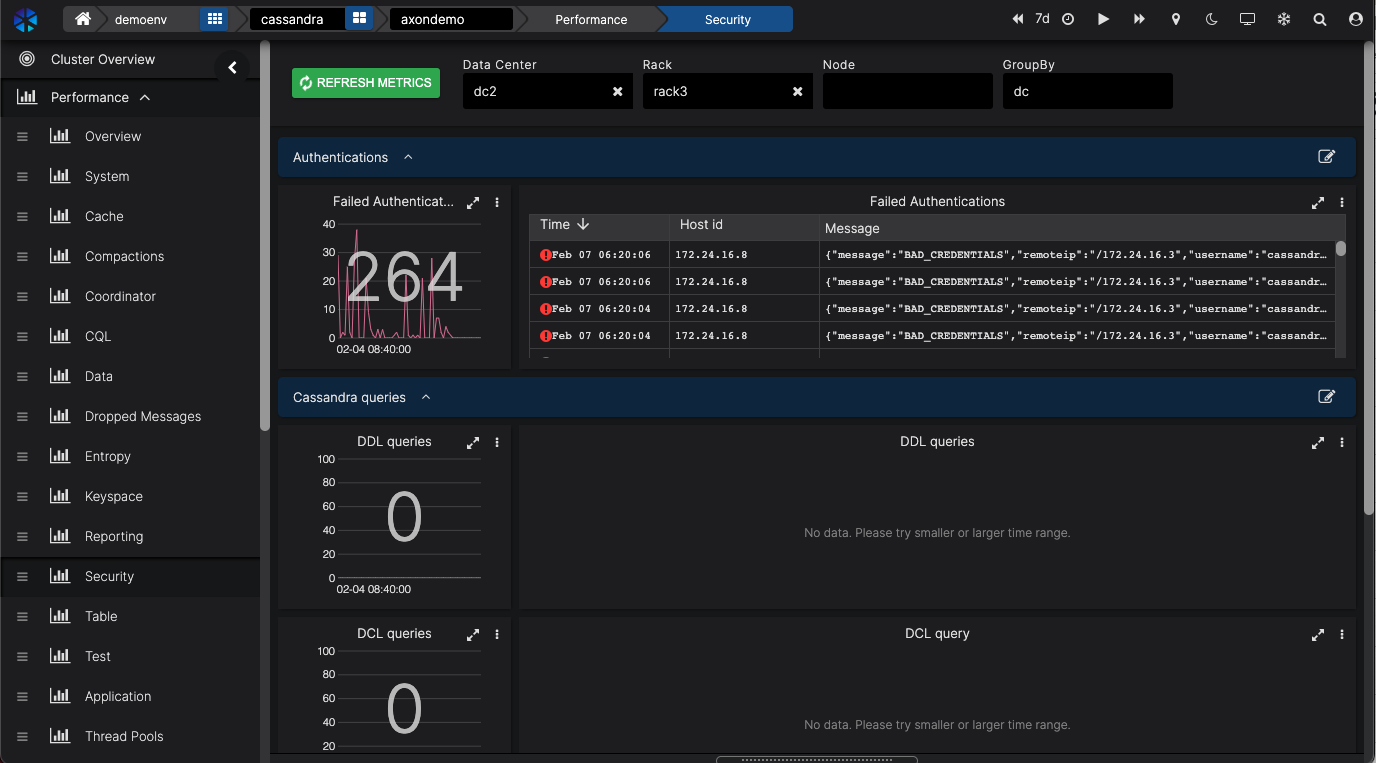1376x763 pixels.
Task: Edit the Authentications section via pencil icon
Action: (x=1326, y=157)
